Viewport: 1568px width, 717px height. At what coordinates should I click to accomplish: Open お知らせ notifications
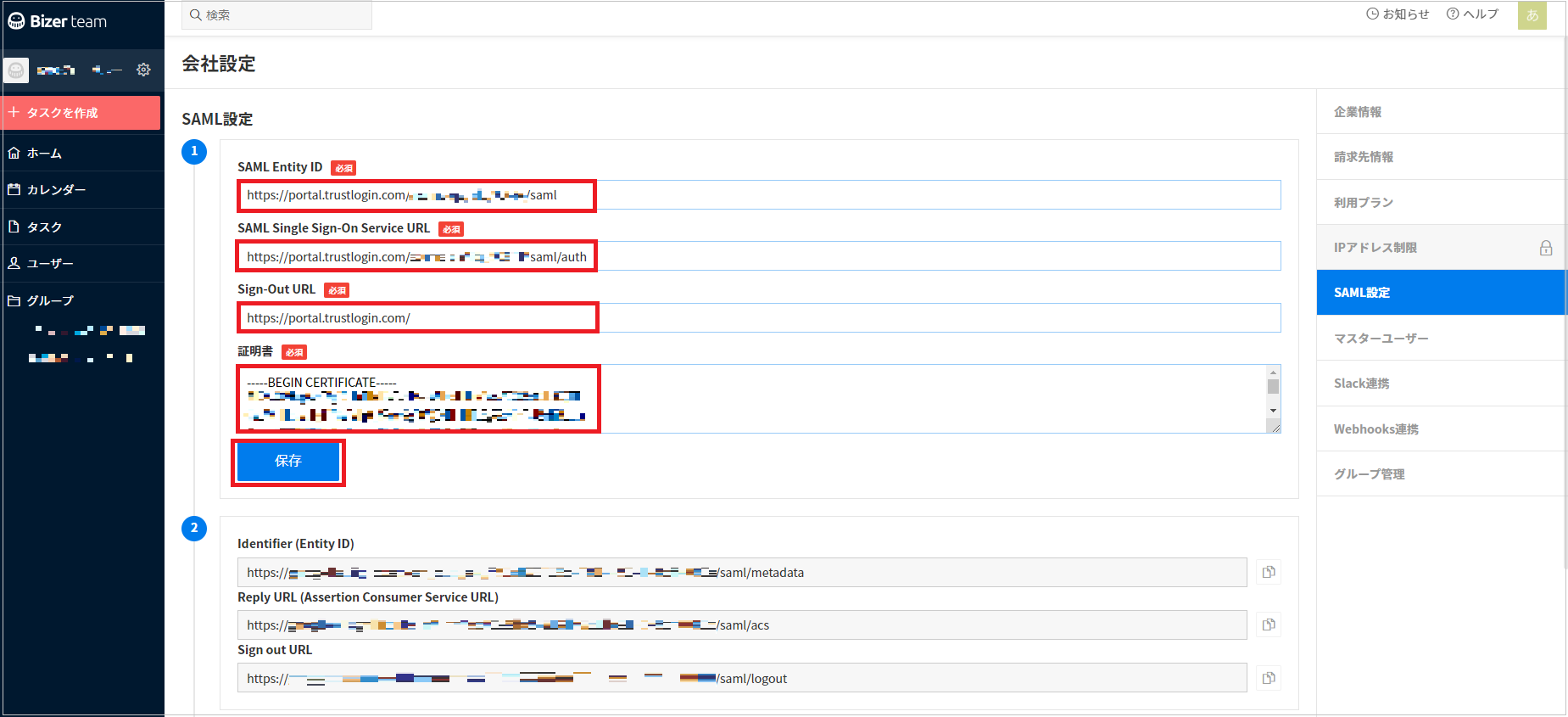click(x=1398, y=14)
